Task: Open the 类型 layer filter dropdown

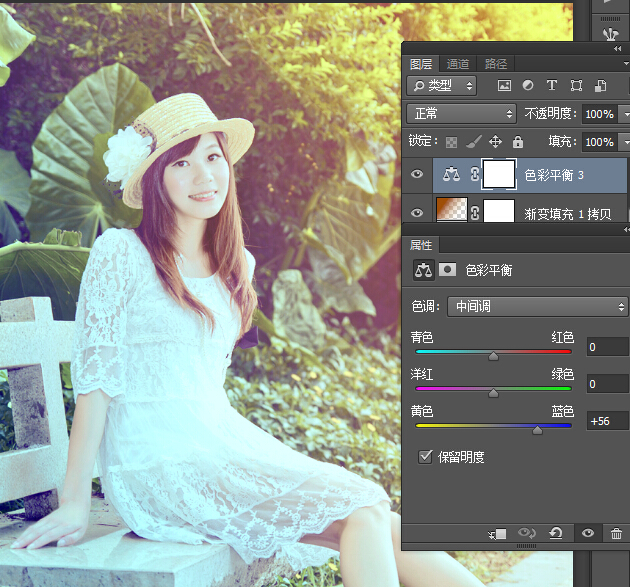Action: (441, 86)
